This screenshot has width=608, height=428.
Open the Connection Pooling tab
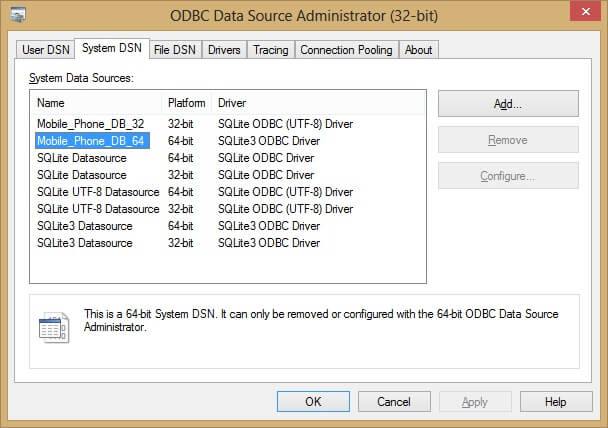click(347, 50)
